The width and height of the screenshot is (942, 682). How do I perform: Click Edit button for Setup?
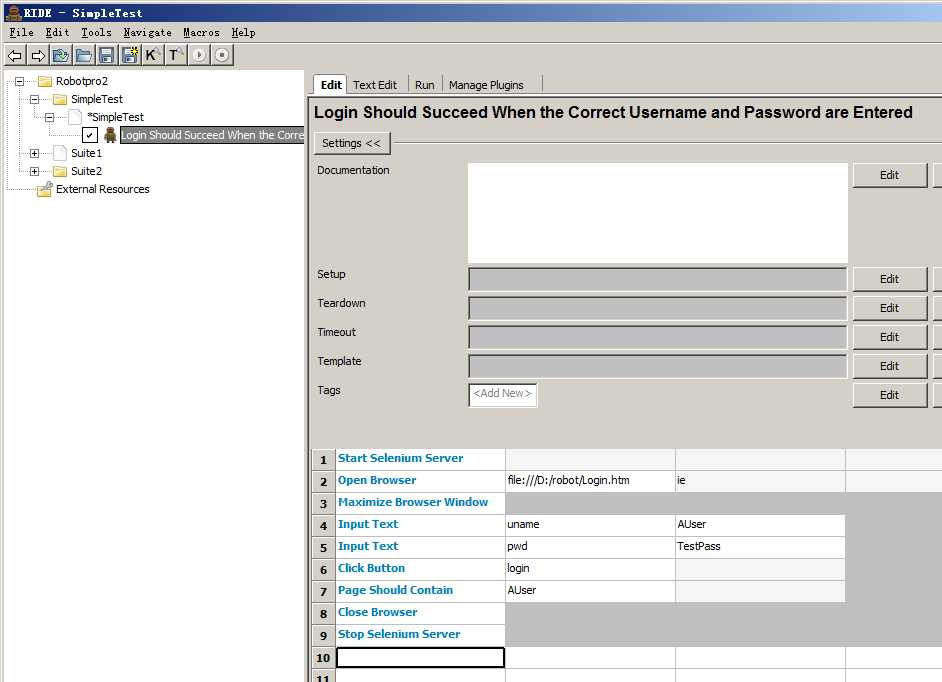(x=890, y=279)
